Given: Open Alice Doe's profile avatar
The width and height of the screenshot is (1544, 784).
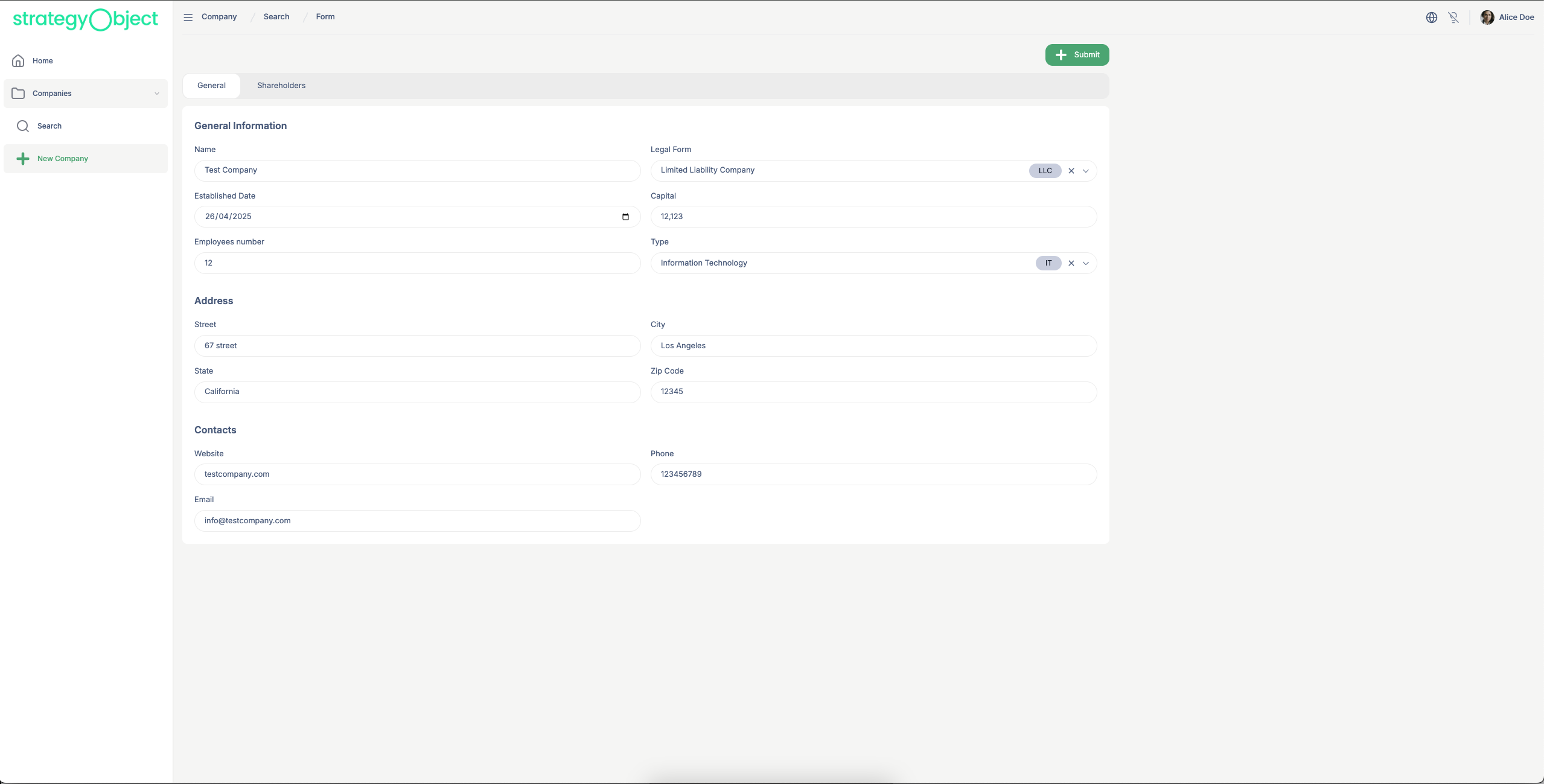Looking at the screenshot, I should click(x=1487, y=18).
